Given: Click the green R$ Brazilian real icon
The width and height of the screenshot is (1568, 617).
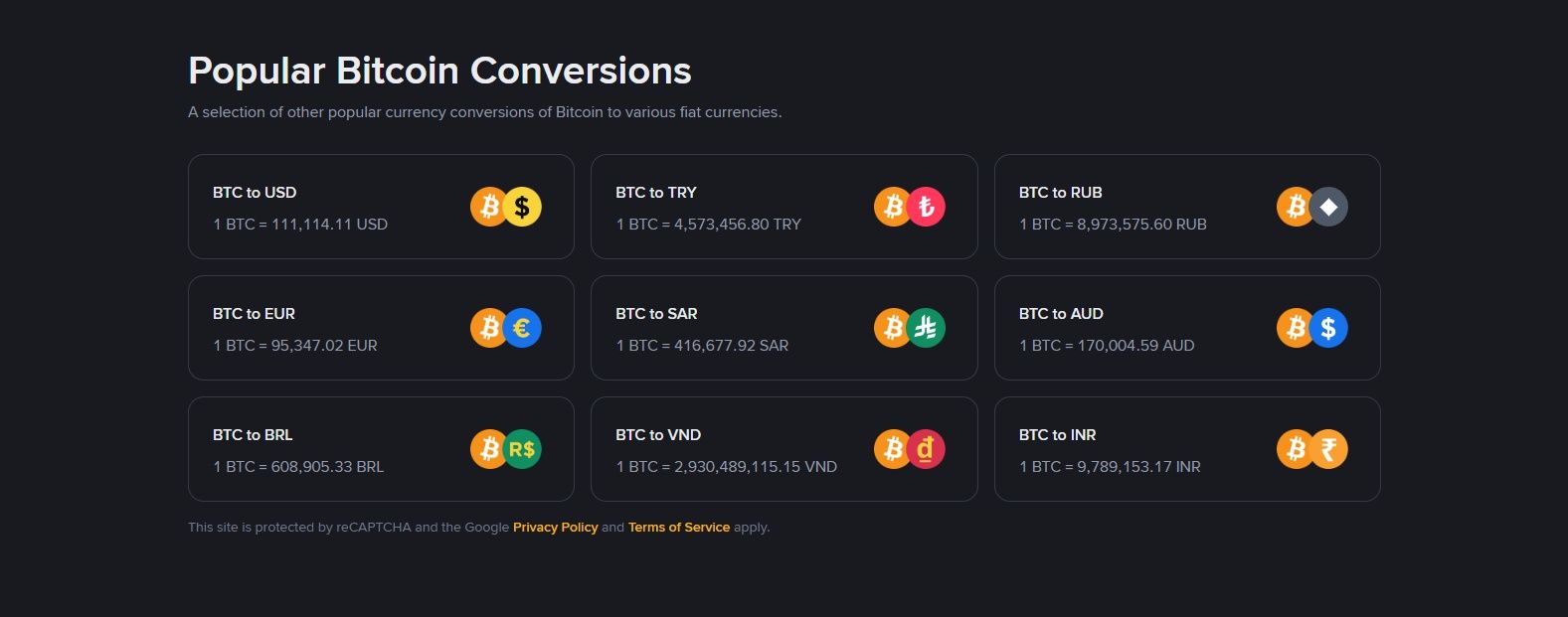Looking at the screenshot, I should 523,449.
